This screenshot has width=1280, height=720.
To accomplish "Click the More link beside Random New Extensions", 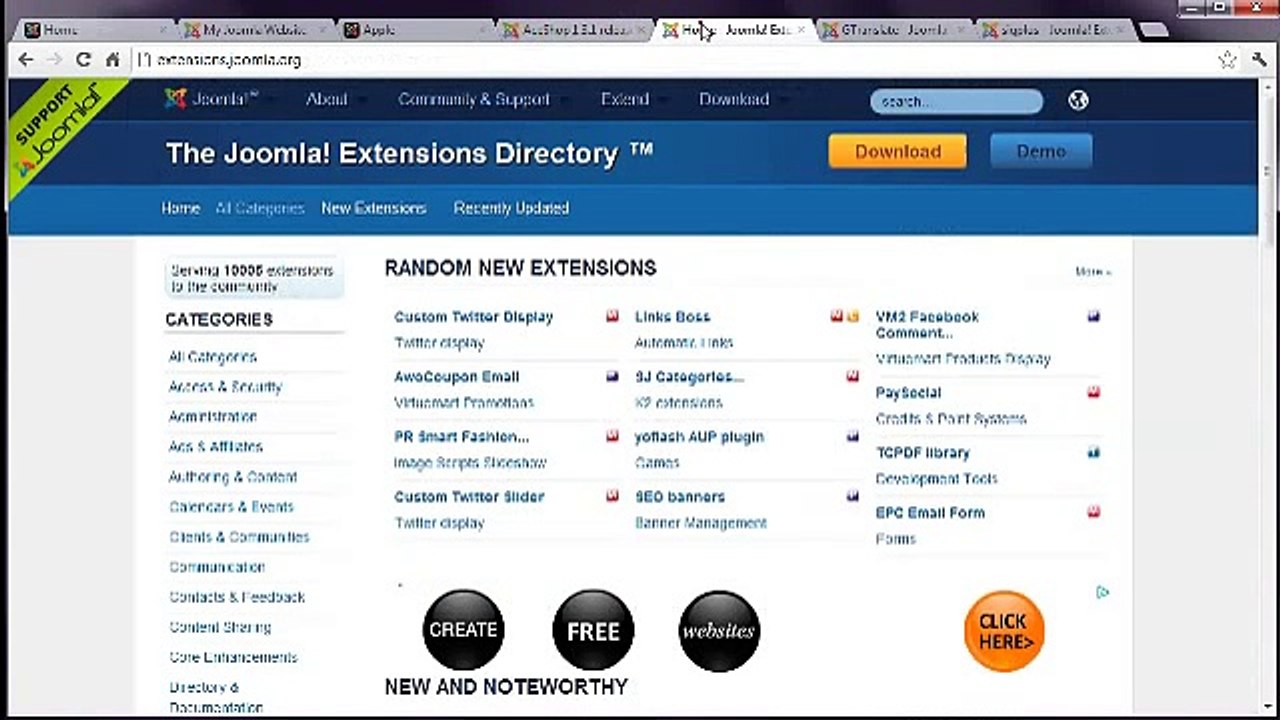I will coord(1092,272).
